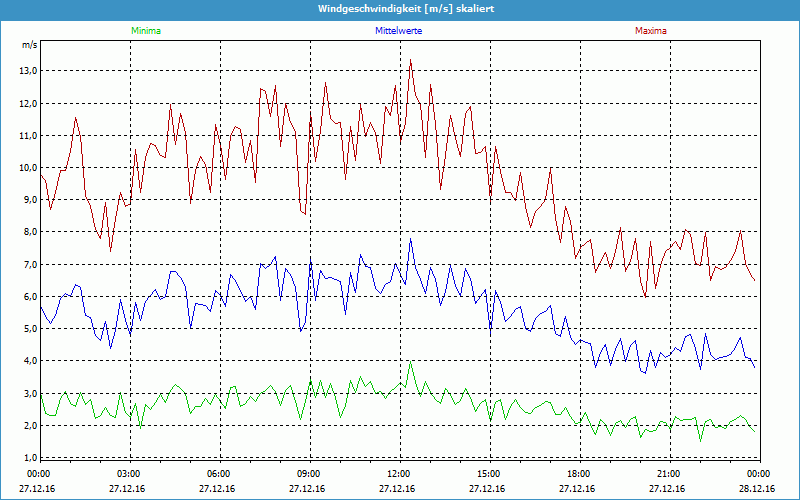Click the m/s unit label on axis

(x=29, y=45)
